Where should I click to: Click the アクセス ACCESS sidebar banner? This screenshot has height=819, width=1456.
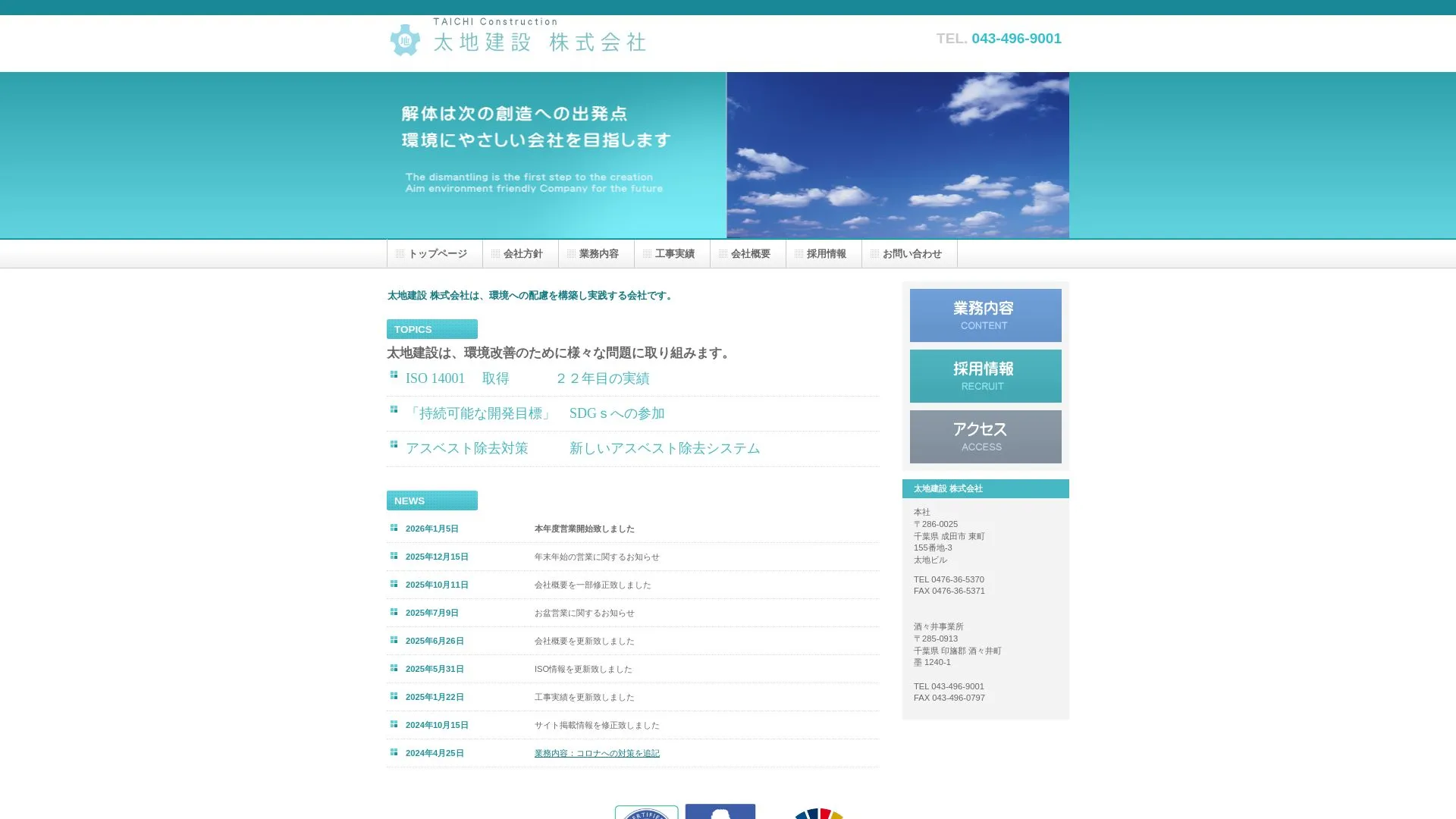pyautogui.click(x=985, y=437)
